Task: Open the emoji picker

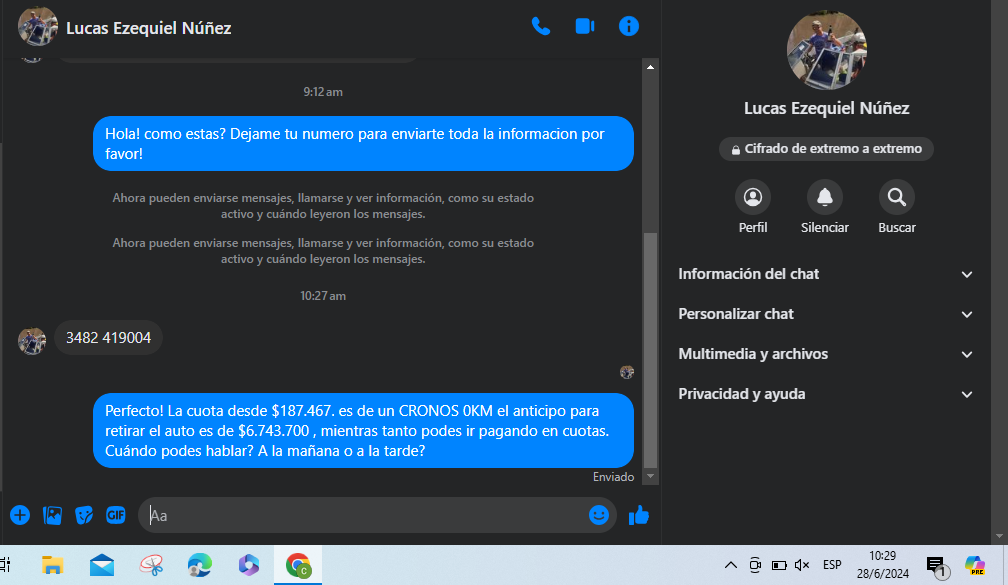Action: coord(599,515)
